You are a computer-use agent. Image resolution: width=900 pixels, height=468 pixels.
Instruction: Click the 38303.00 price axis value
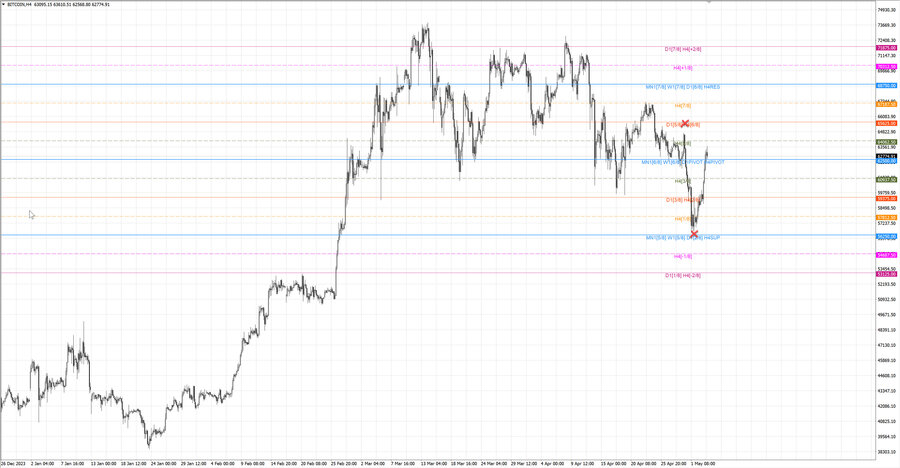point(887,452)
